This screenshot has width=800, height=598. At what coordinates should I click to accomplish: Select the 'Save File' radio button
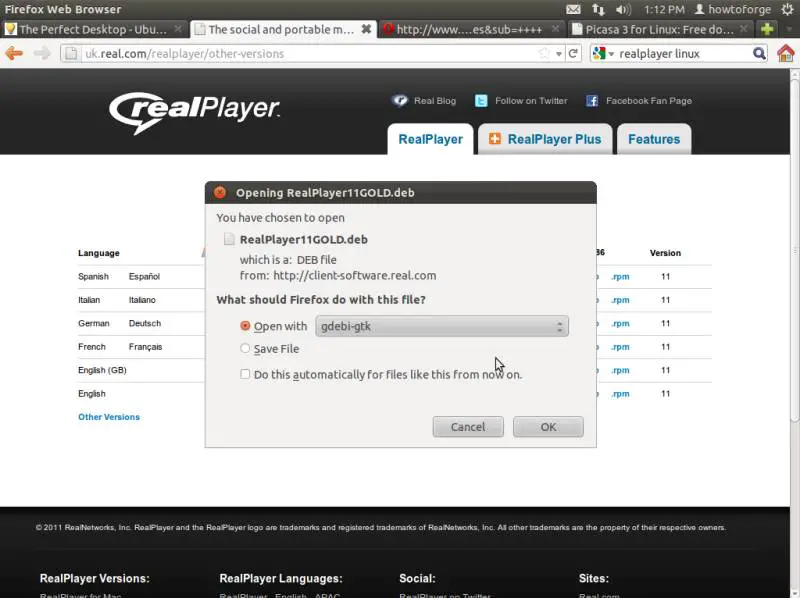pyautogui.click(x=245, y=348)
